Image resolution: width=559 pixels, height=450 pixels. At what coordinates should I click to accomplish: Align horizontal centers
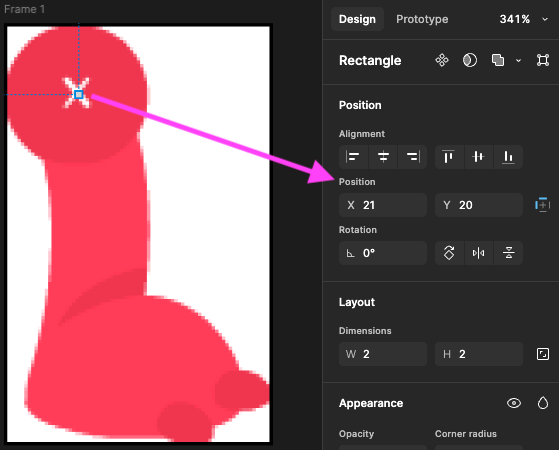tap(383, 157)
